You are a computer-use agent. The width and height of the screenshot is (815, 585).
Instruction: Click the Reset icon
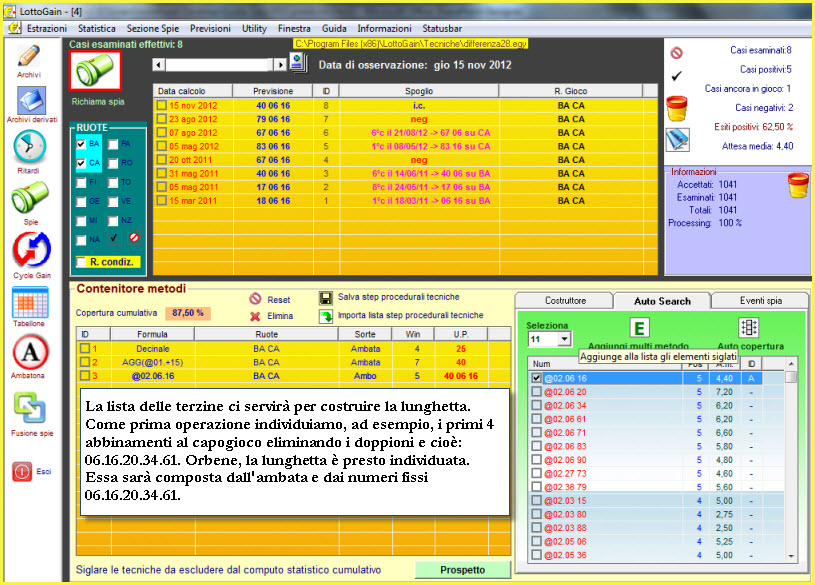[255, 299]
